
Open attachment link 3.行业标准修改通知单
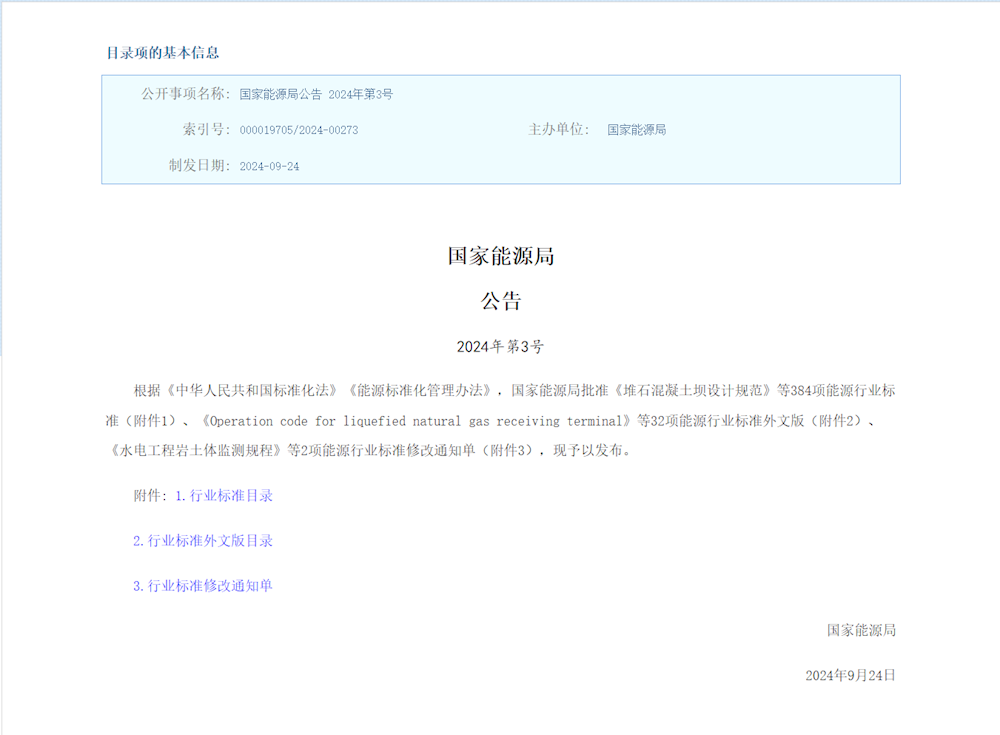[x=203, y=586]
